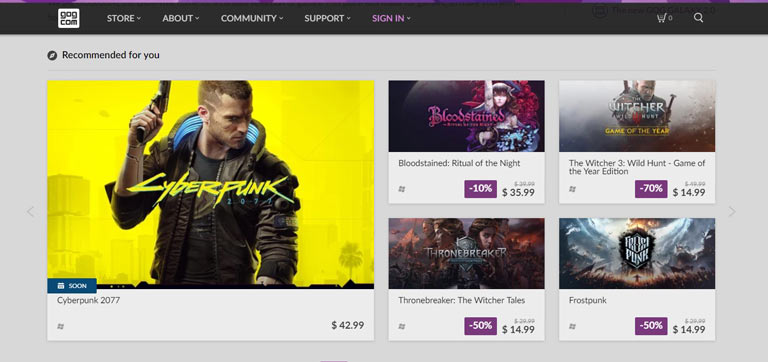Open the Cyberpunk 2077 banner image
Screen dimensions: 768x362
(211, 185)
